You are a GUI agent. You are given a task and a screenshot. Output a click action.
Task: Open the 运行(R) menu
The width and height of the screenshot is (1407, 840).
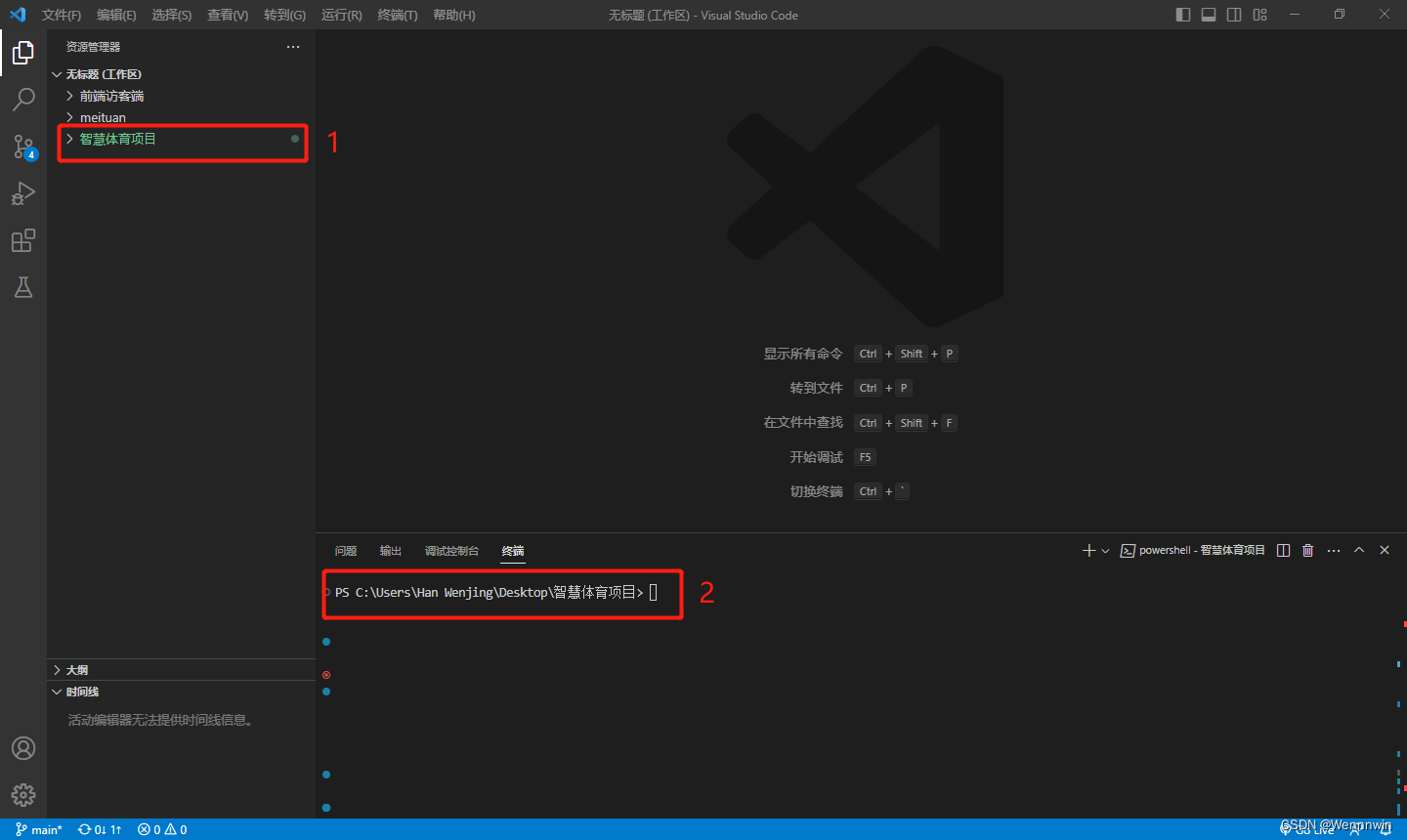coord(341,15)
